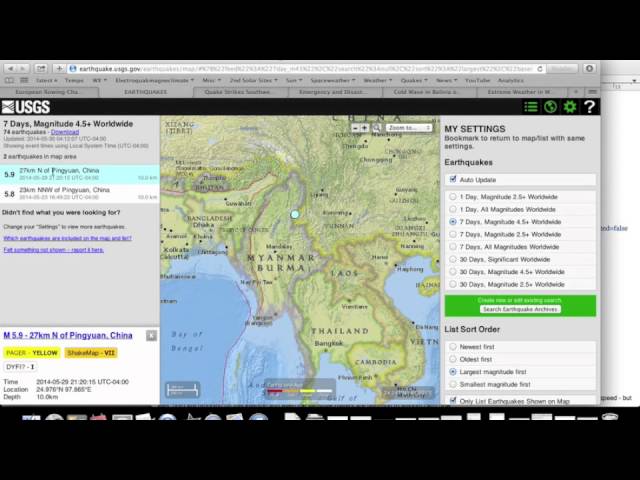Show bookmarks with the open-book icon

[x=9, y=80]
